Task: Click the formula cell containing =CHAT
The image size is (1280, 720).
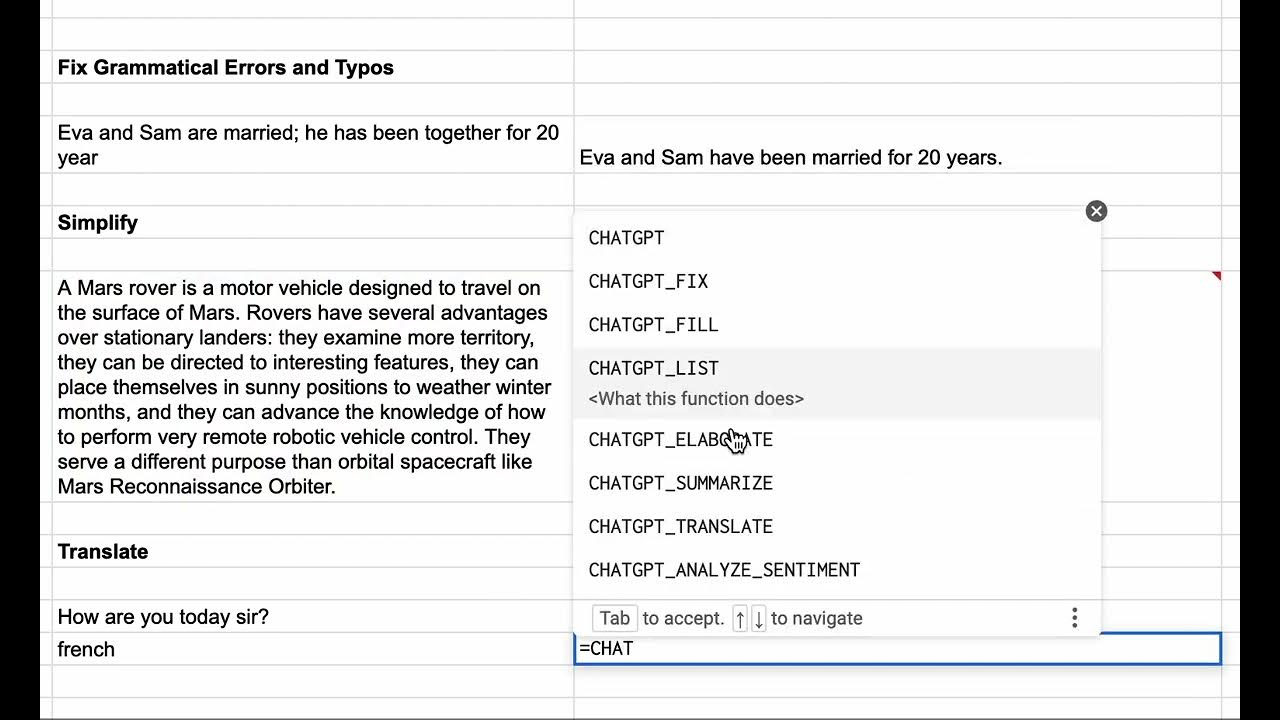Action: pyautogui.click(x=898, y=649)
